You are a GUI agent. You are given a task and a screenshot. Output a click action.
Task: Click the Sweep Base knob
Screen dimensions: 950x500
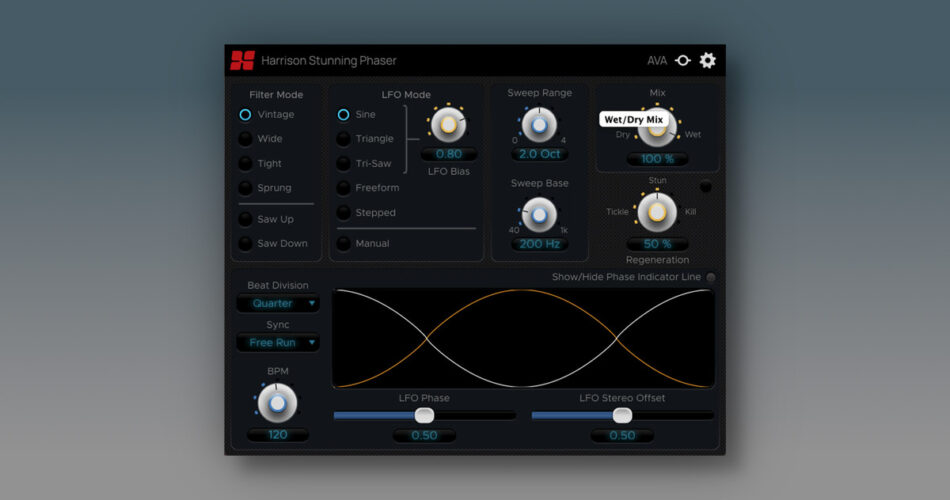pos(540,214)
